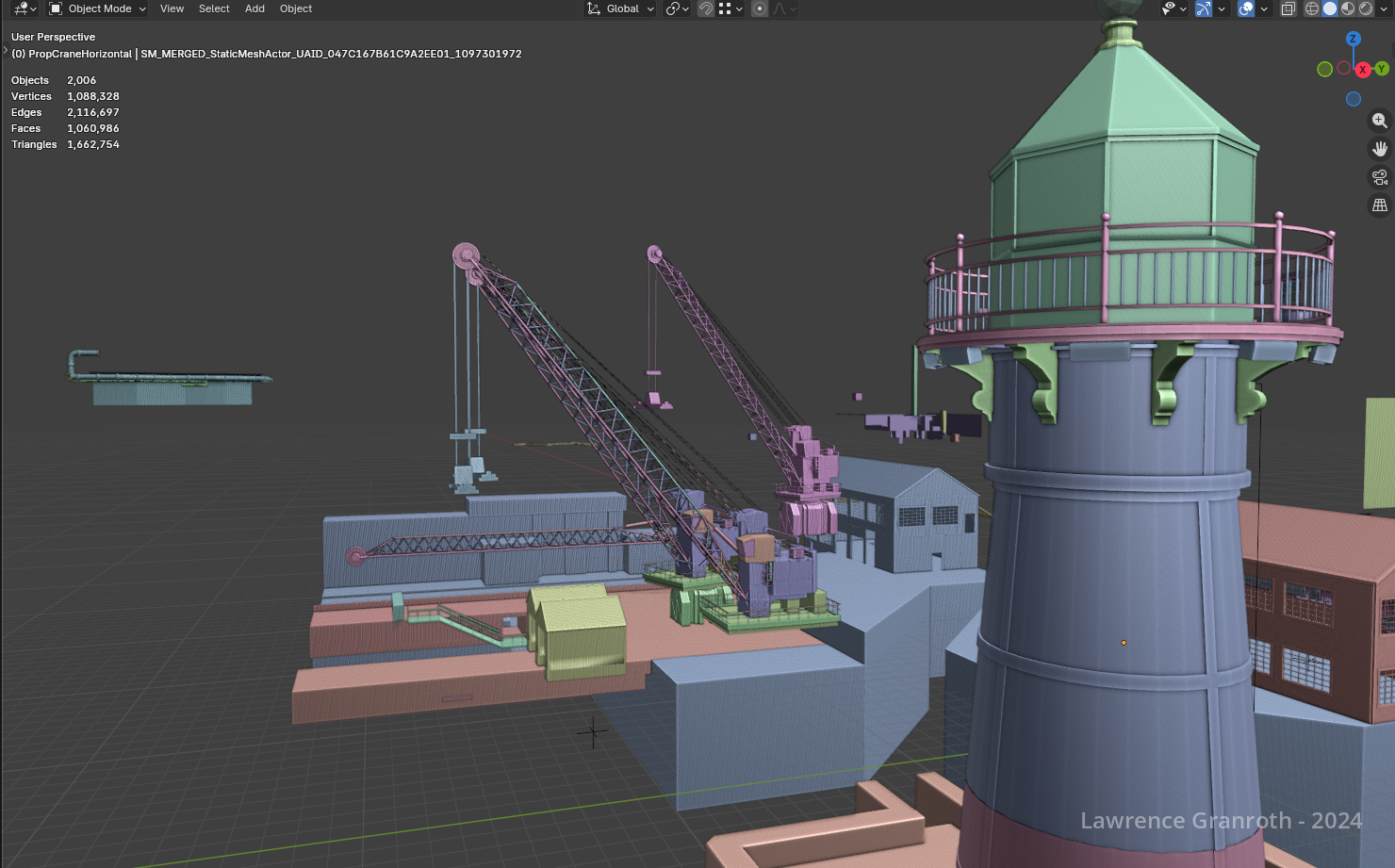1395x868 pixels.
Task: Open the Add menu
Action: tap(254, 8)
